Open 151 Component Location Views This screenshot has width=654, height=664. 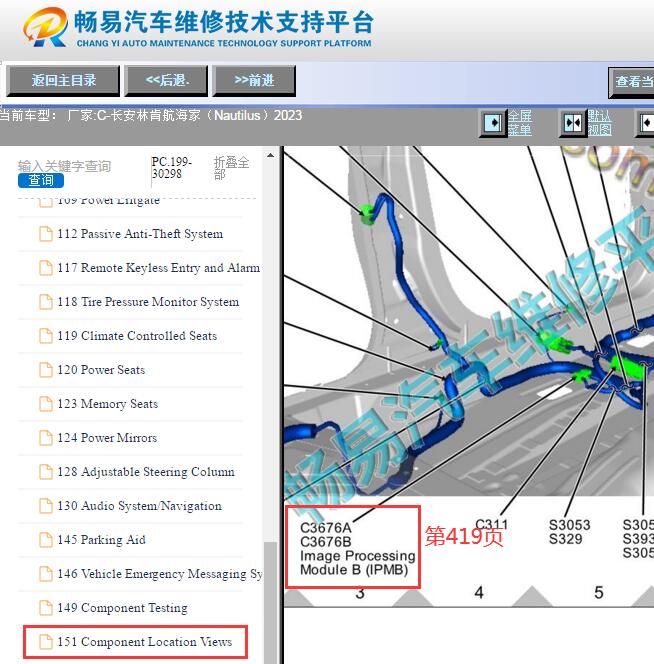(x=145, y=642)
